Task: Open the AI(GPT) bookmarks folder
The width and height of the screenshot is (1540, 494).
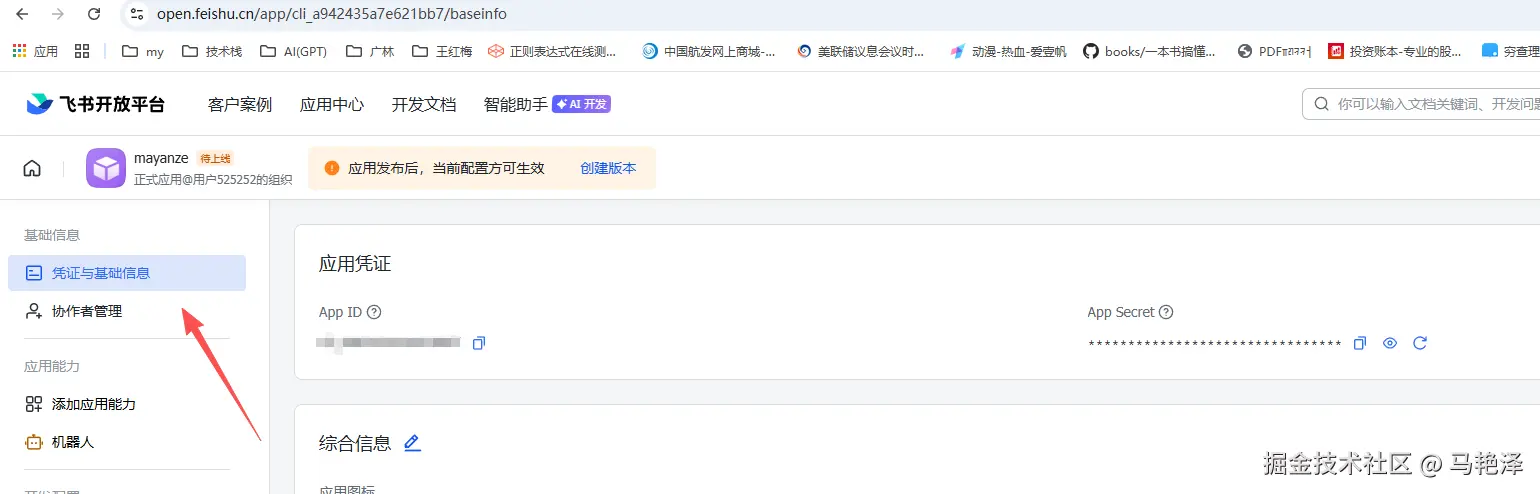Action: tap(293, 51)
